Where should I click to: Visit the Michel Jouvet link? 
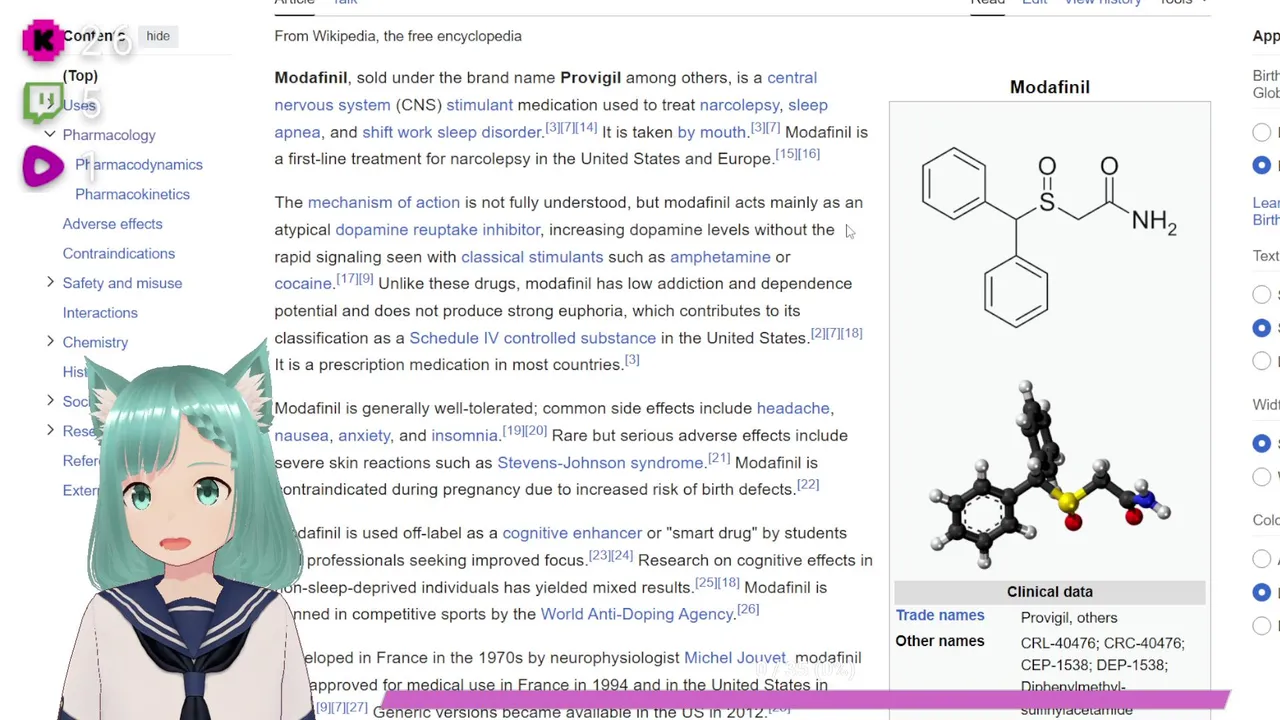point(735,658)
